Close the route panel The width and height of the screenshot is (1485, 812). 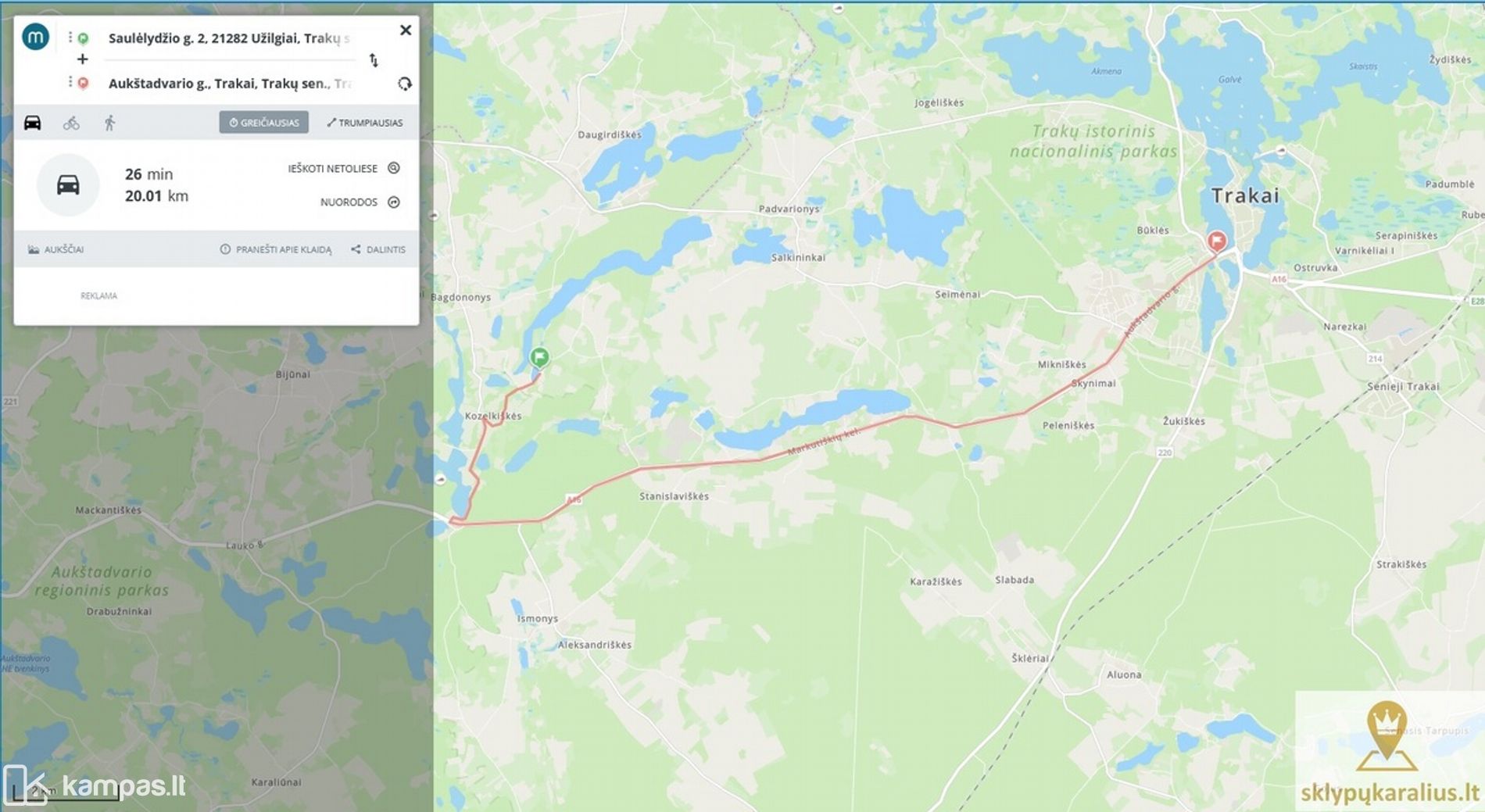(405, 30)
